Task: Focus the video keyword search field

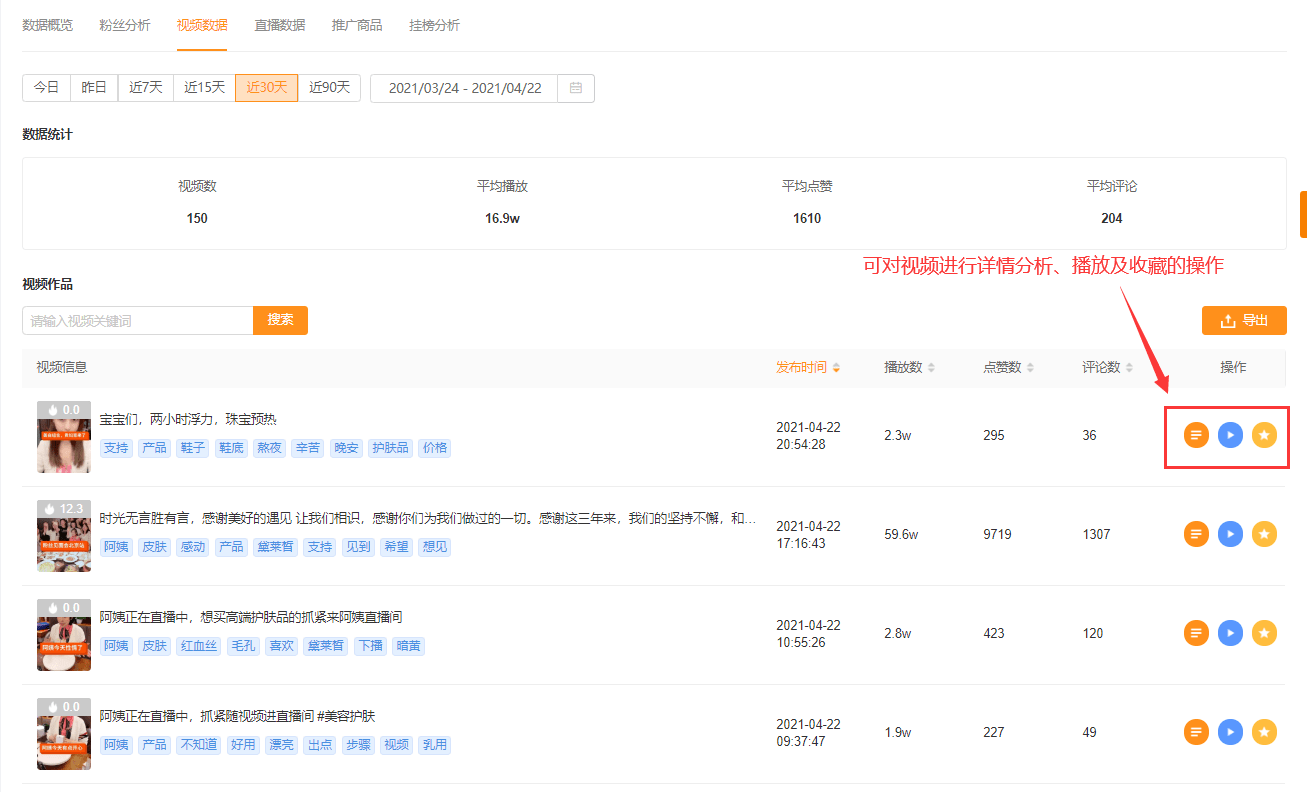Action: tap(138, 320)
